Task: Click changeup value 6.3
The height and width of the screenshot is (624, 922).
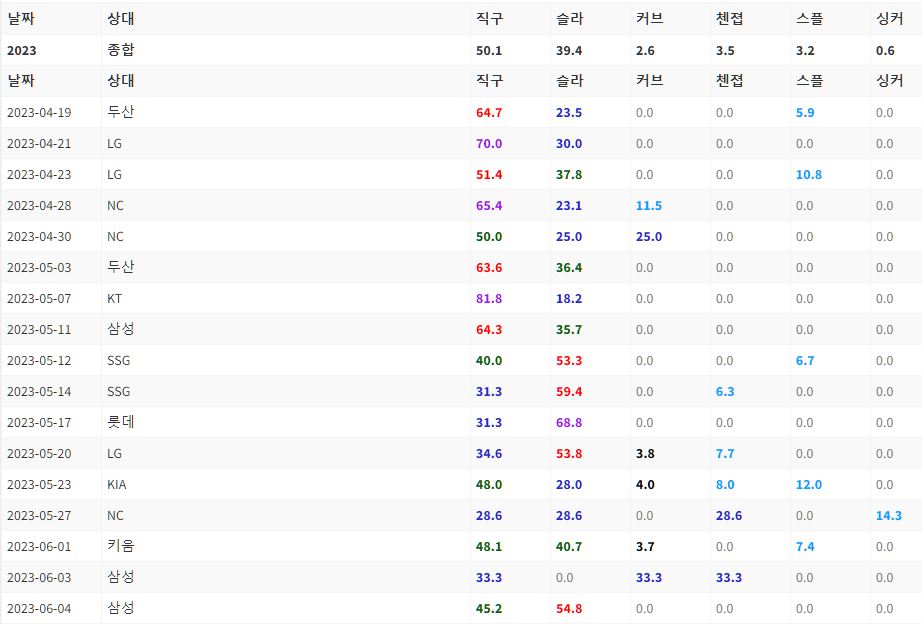Action: point(725,392)
